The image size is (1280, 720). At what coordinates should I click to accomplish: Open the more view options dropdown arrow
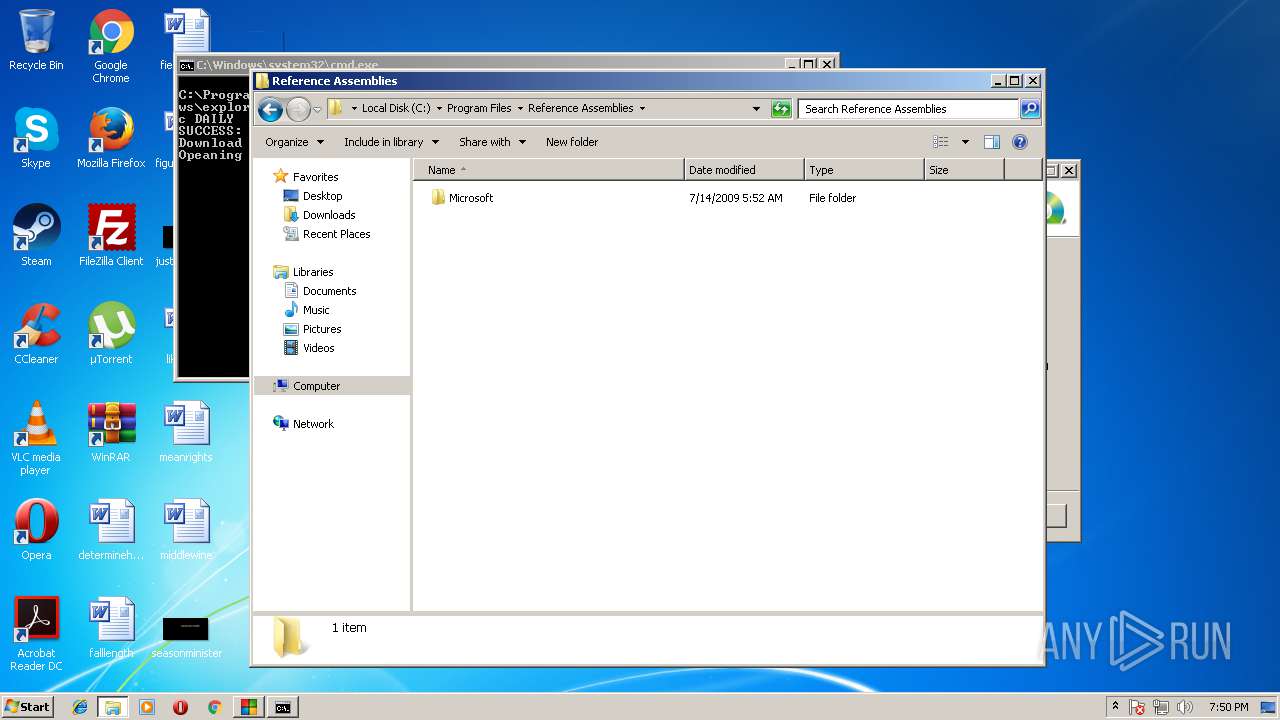965,142
